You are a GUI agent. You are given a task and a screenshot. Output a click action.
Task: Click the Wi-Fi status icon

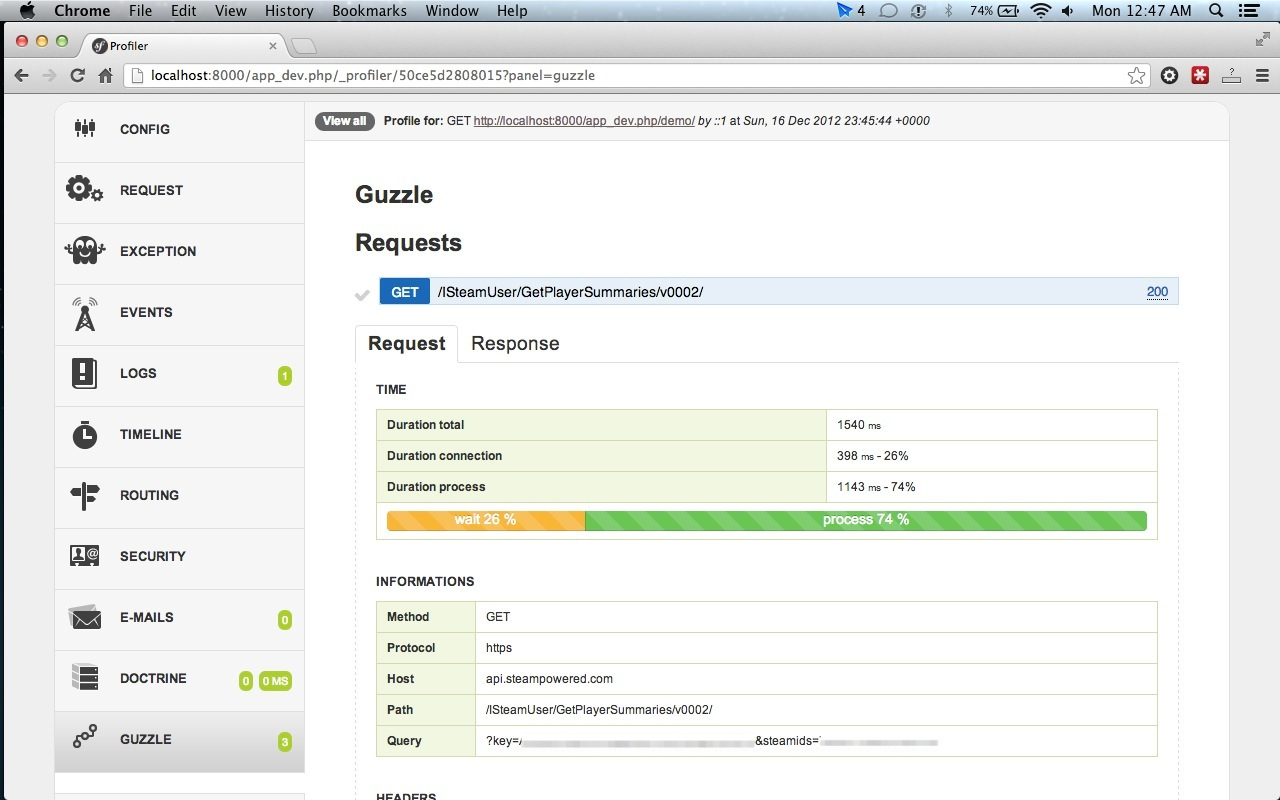tap(1041, 10)
